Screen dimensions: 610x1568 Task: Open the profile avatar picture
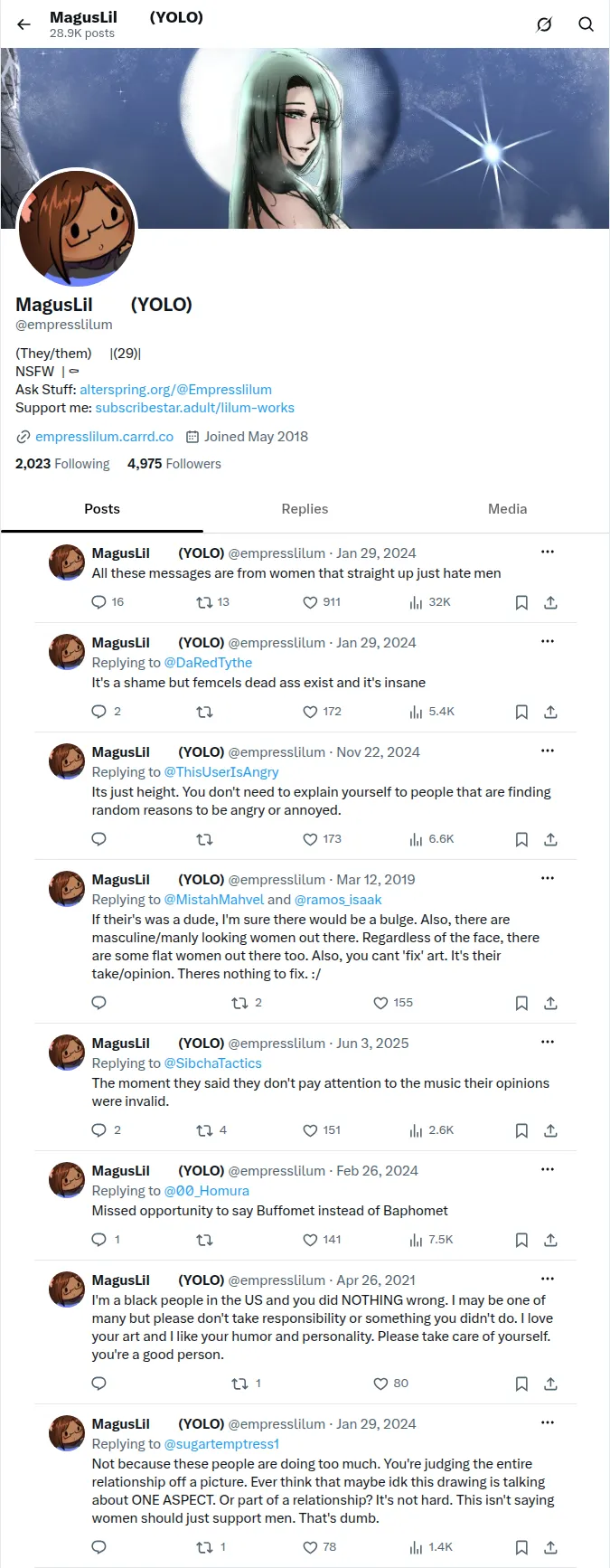[x=77, y=228]
